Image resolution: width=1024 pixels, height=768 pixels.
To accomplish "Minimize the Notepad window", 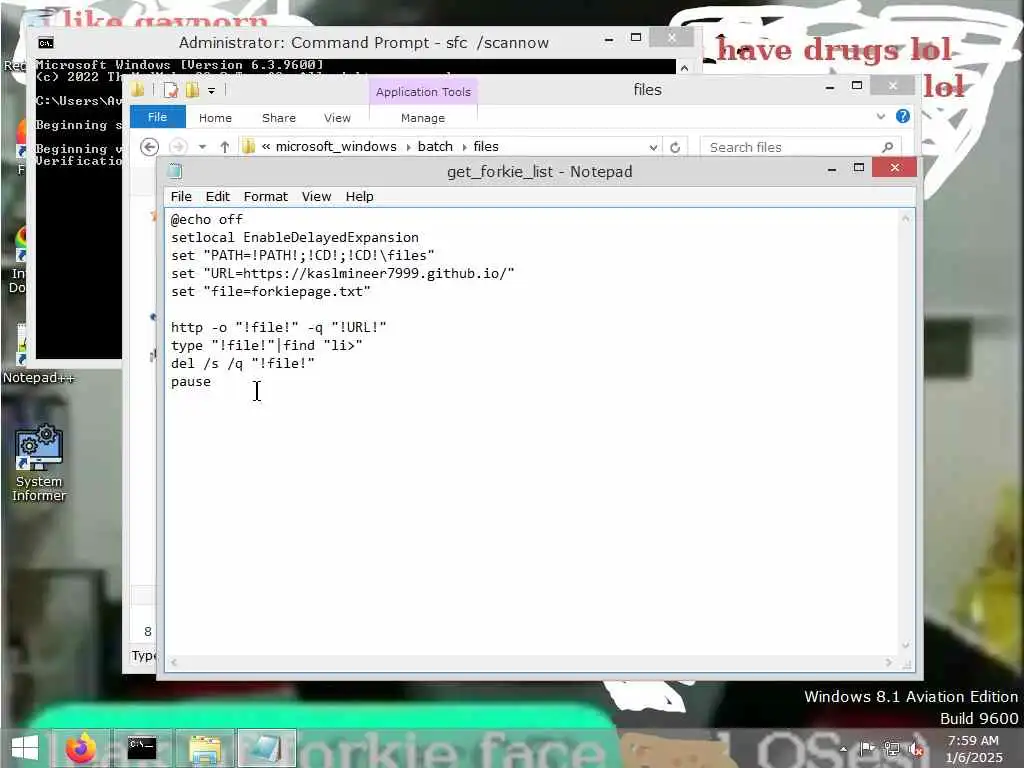I will (831, 168).
